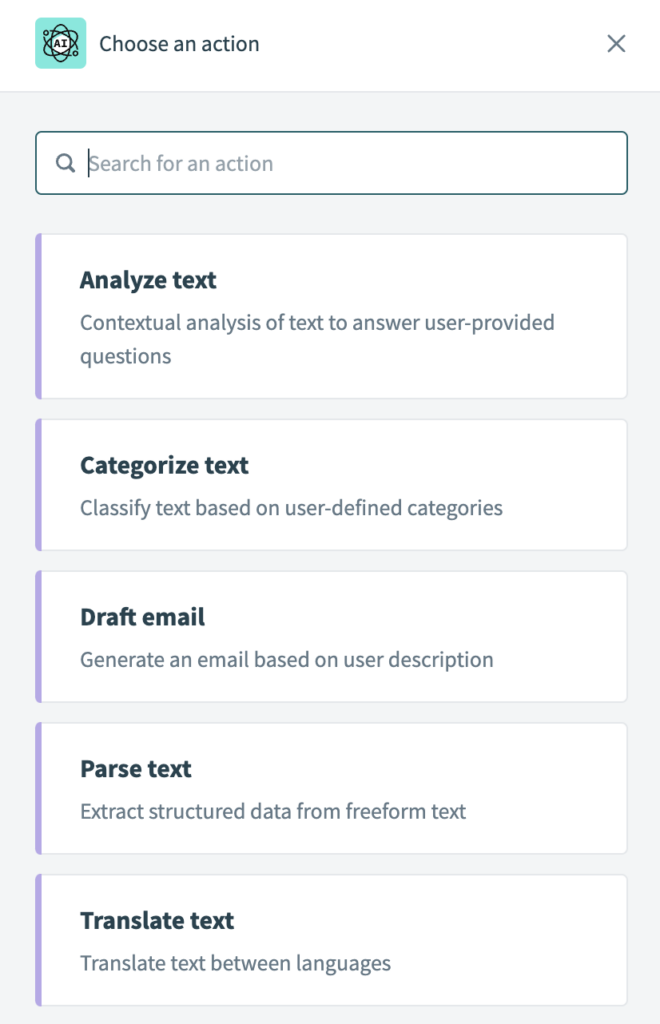Choose the Categorize text action
This screenshot has width=660, height=1024.
(164, 466)
